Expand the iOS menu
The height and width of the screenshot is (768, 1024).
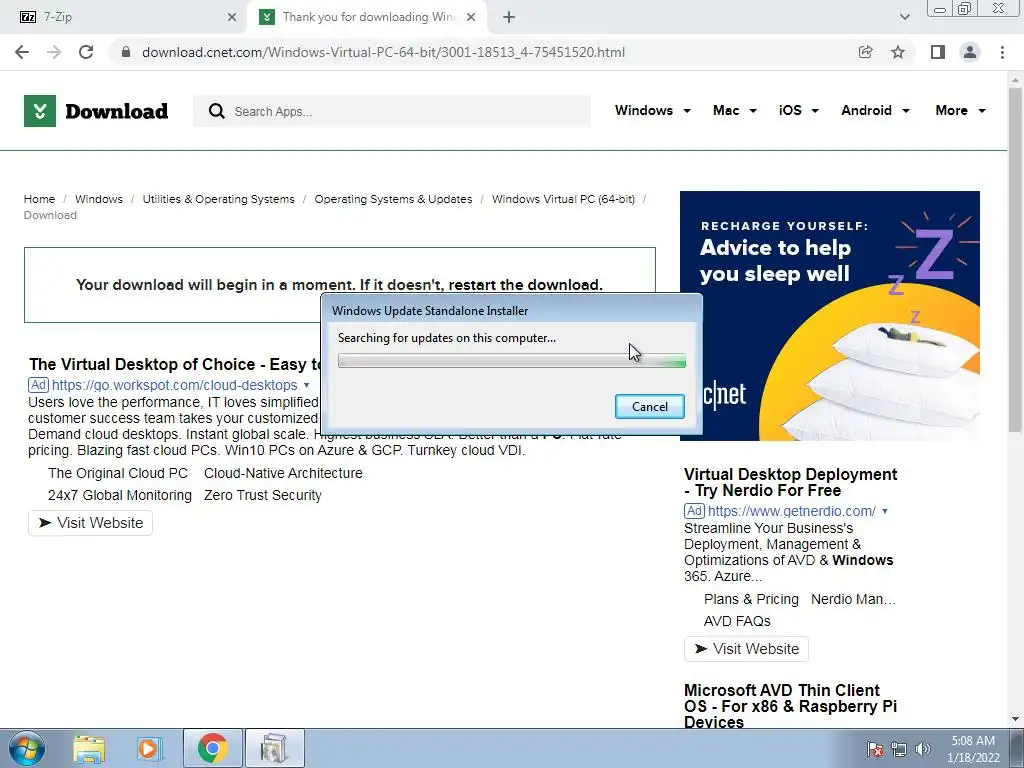799,110
